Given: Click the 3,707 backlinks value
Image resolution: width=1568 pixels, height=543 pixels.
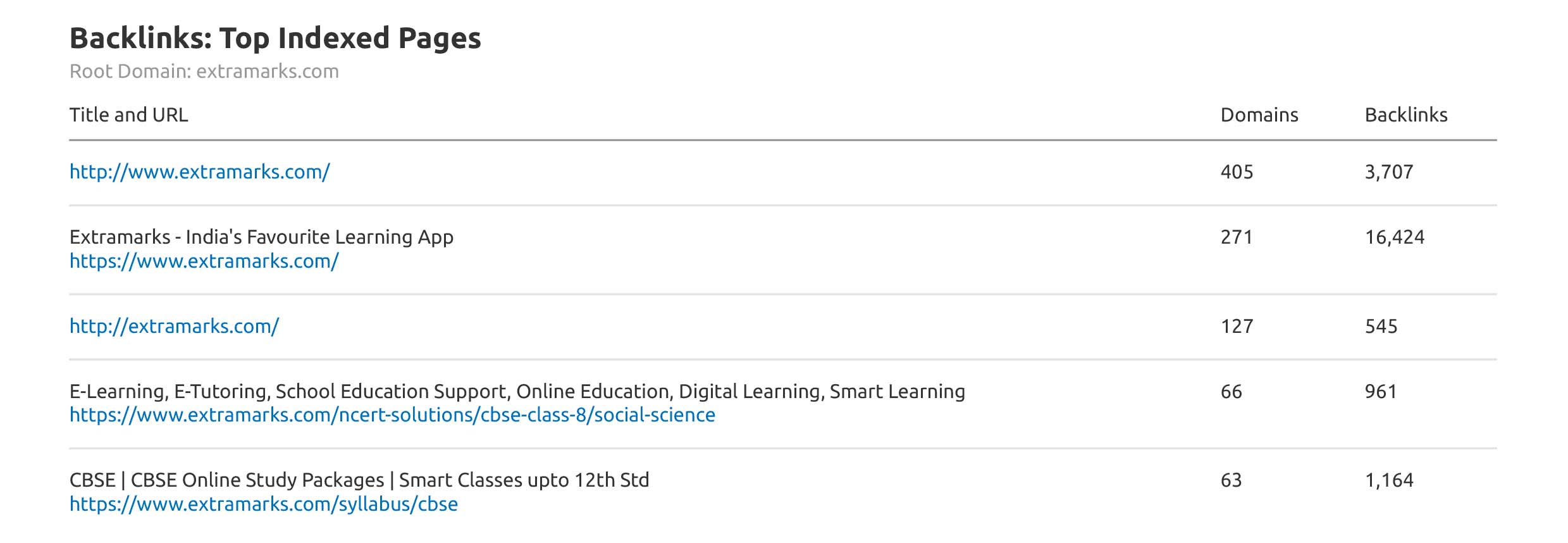Looking at the screenshot, I should [1388, 172].
